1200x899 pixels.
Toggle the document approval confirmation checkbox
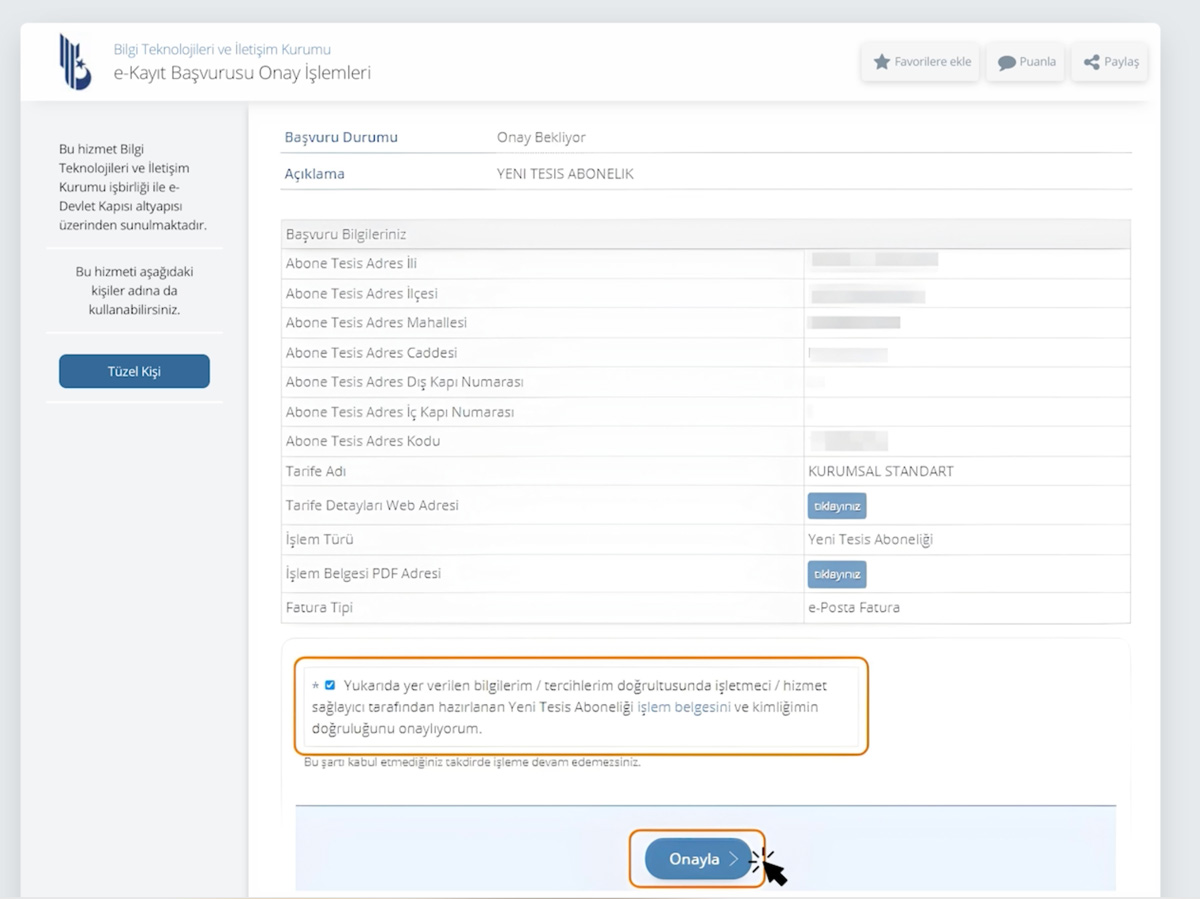click(330, 686)
